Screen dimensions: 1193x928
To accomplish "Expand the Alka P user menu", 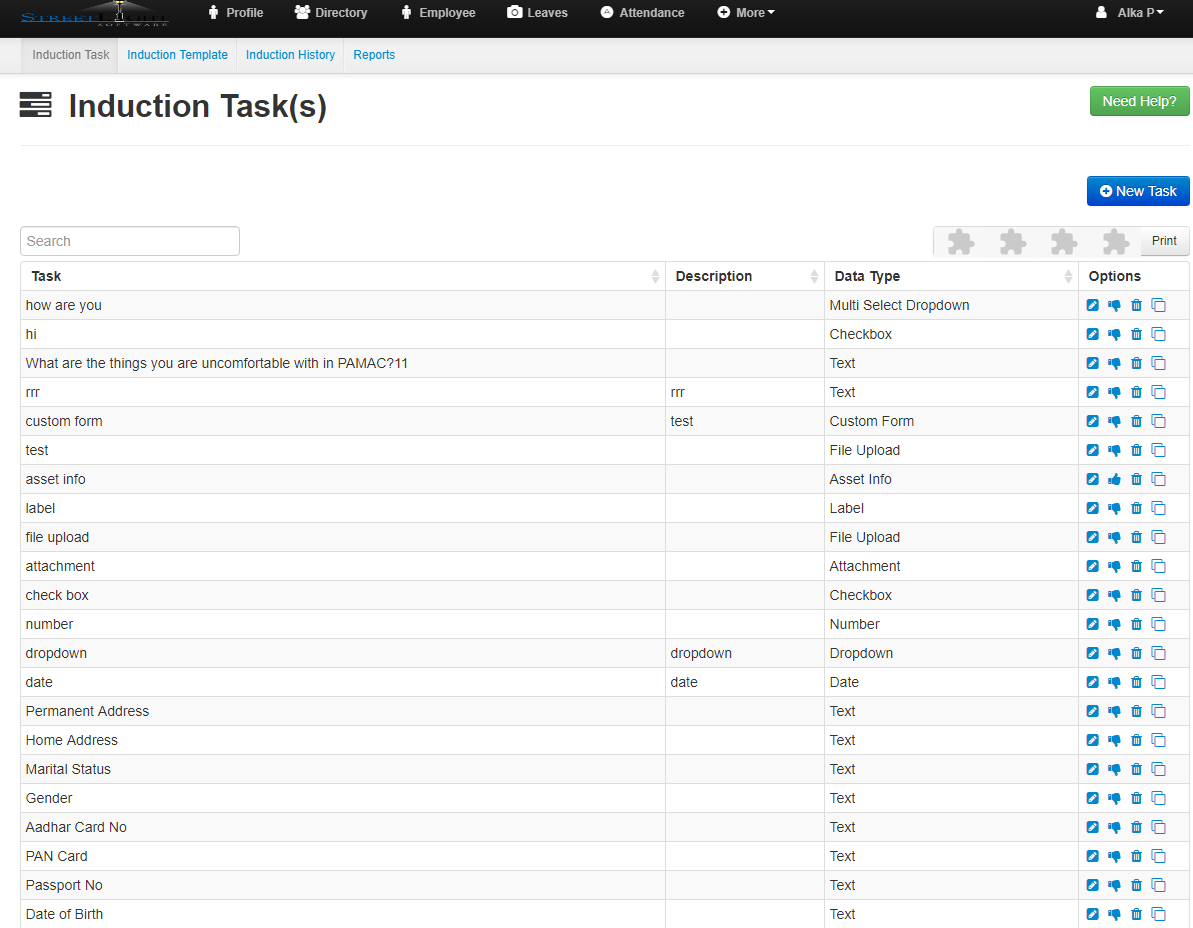I will click(1130, 13).
